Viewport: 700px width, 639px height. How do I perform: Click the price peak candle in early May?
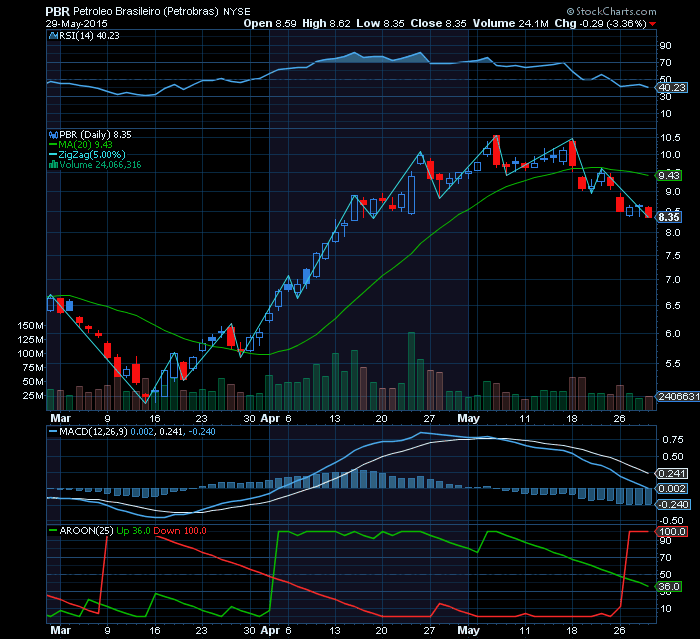[x=496, y=151]
